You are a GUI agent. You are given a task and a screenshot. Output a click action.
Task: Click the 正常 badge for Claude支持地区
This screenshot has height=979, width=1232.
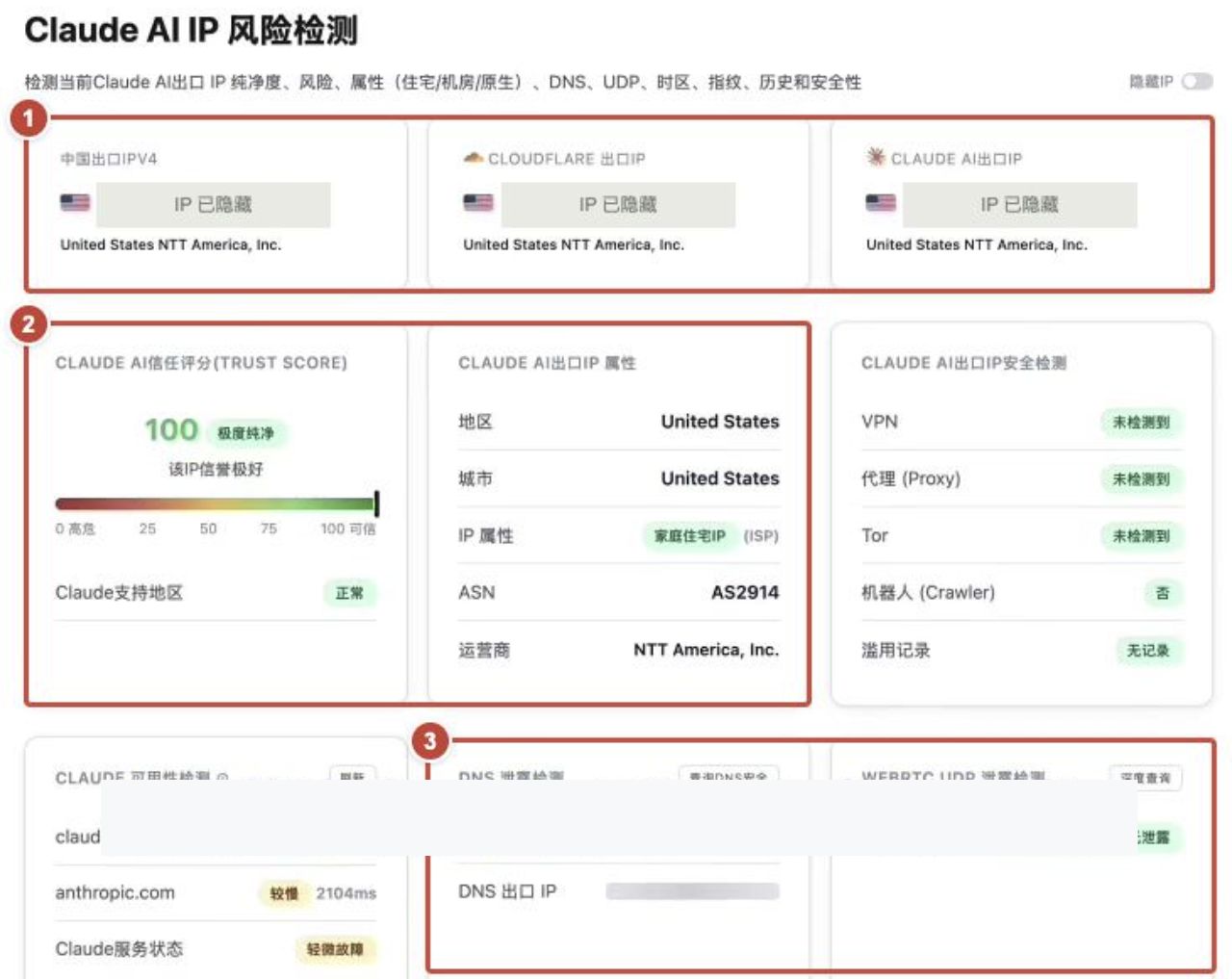349,593
